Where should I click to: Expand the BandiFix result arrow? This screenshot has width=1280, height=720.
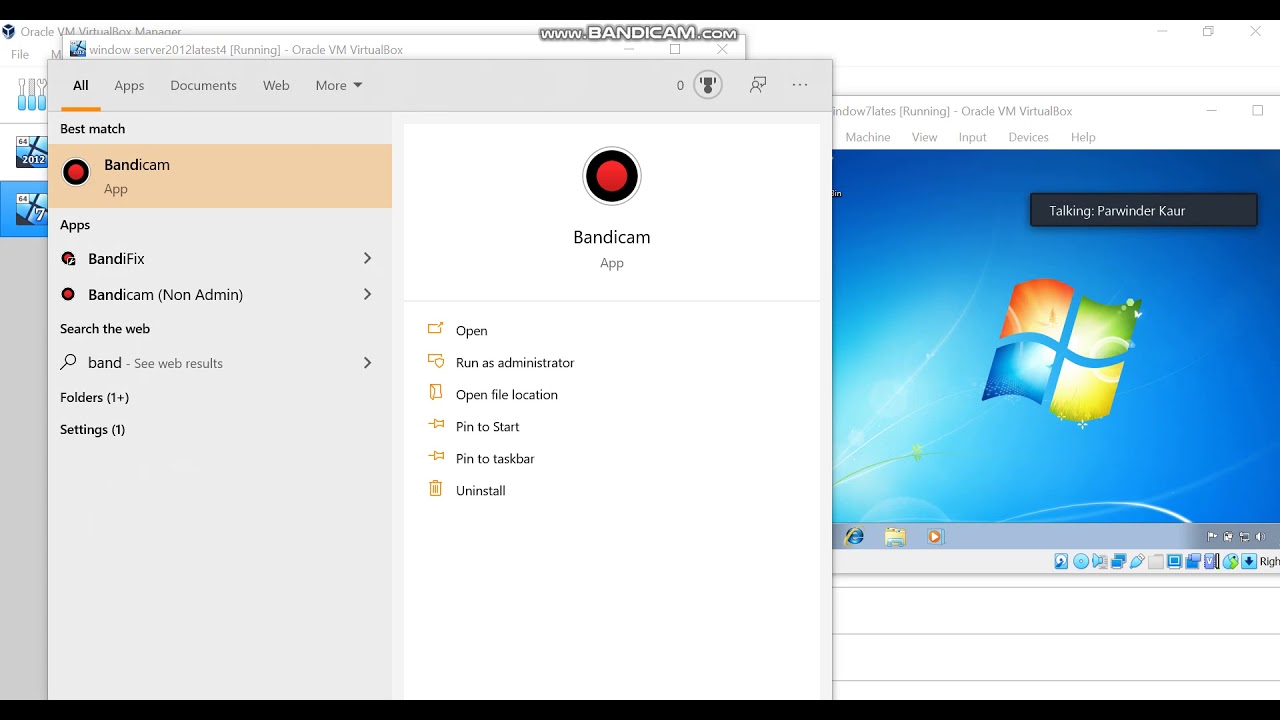click(x=367, y=258)
